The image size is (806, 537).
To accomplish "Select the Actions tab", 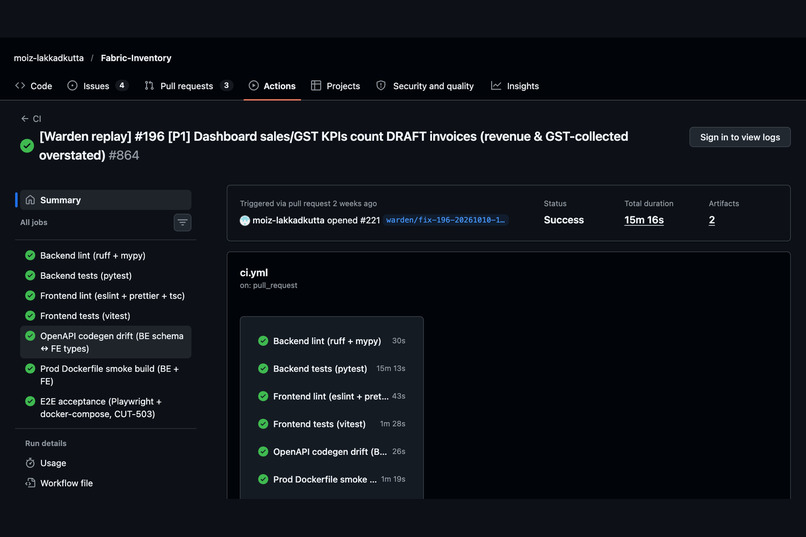I will point(272,86).
